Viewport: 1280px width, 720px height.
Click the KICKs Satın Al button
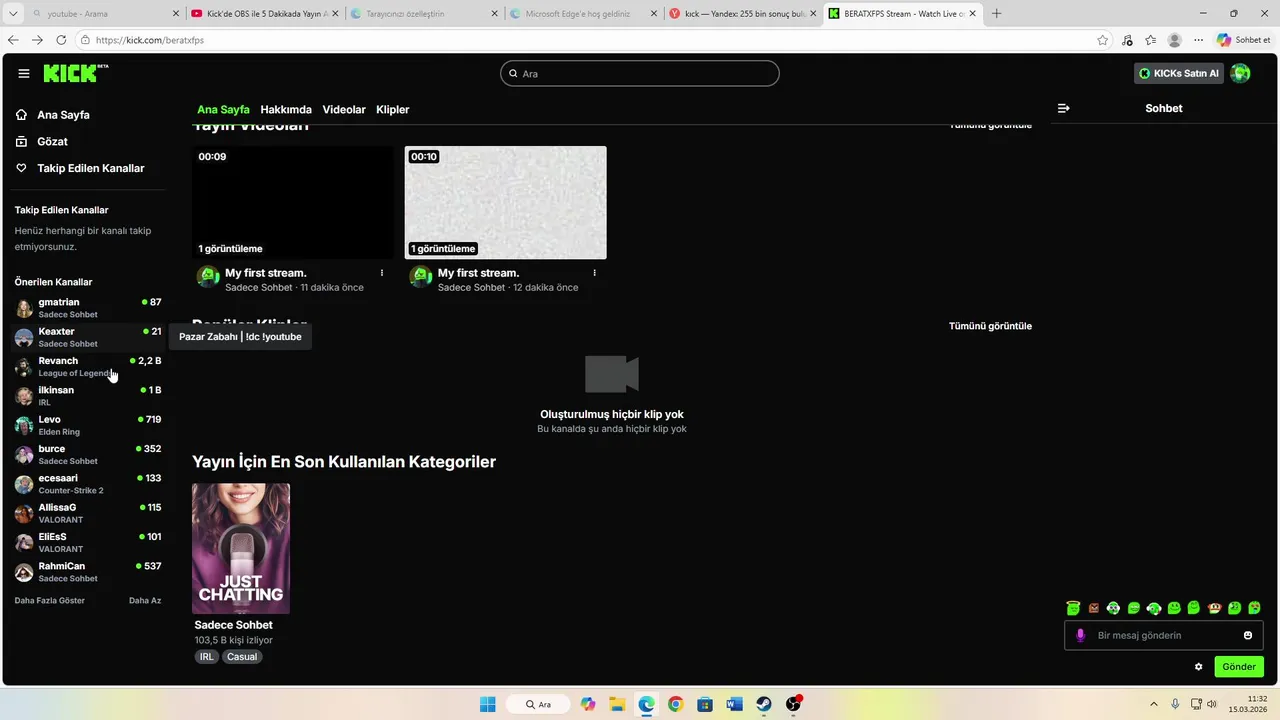pyautogui.click(x=1179, y=73)
